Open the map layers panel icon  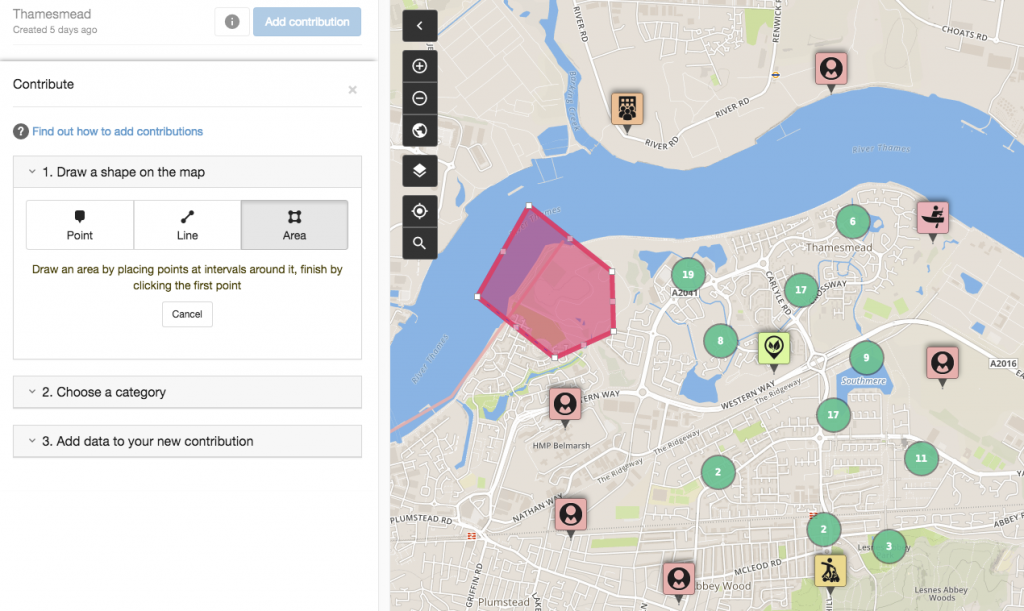pos(419,170)
